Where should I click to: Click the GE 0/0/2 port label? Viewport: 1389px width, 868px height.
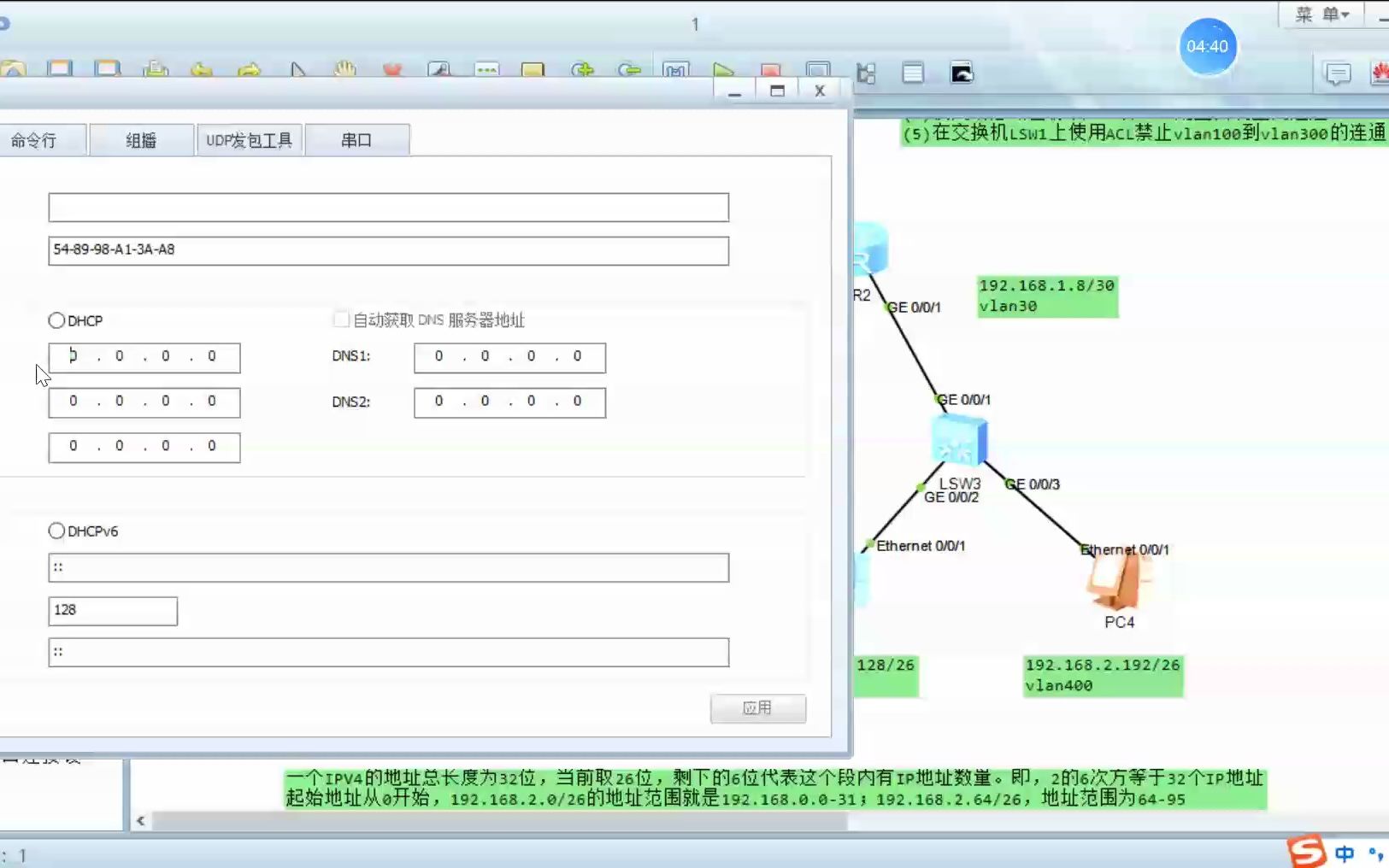click(951, 497)
